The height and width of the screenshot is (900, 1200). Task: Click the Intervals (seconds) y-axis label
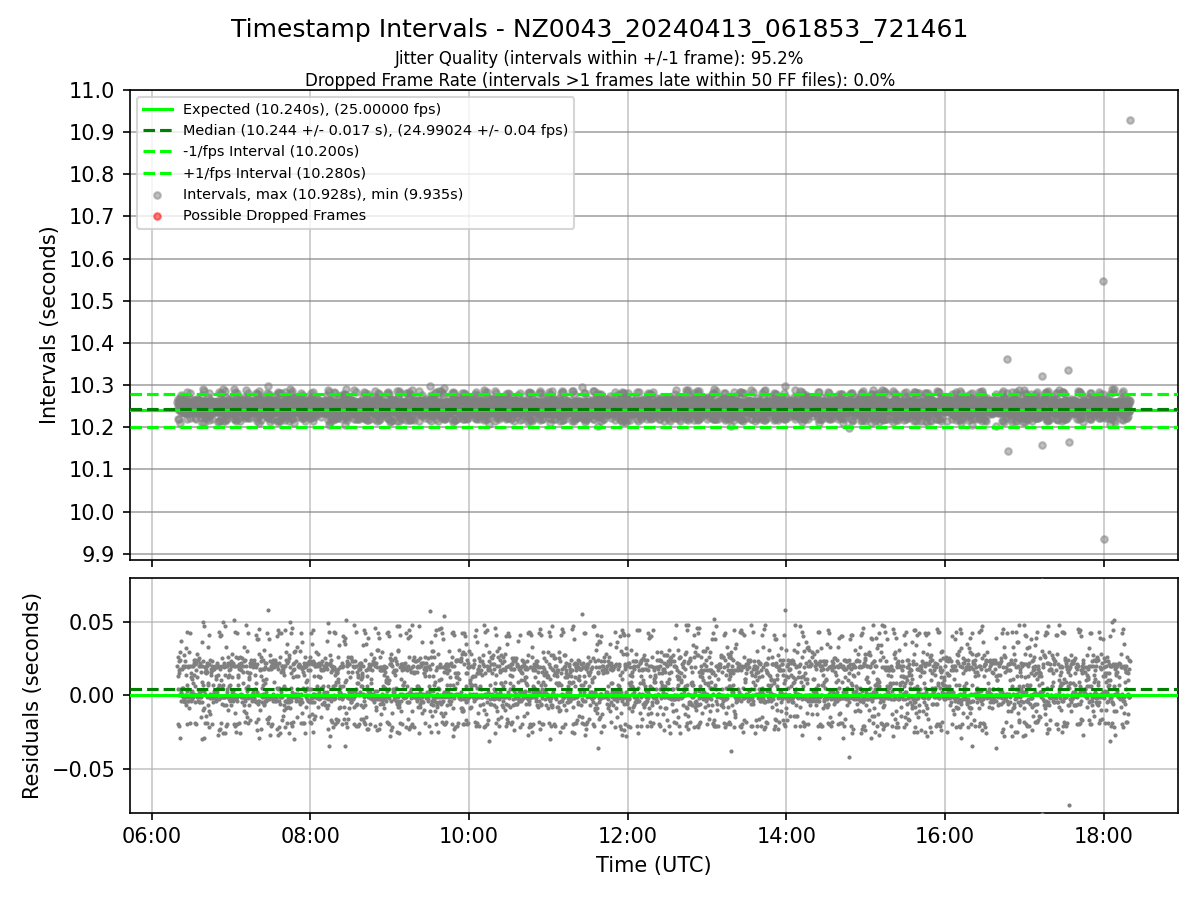(x=49, y=325)
